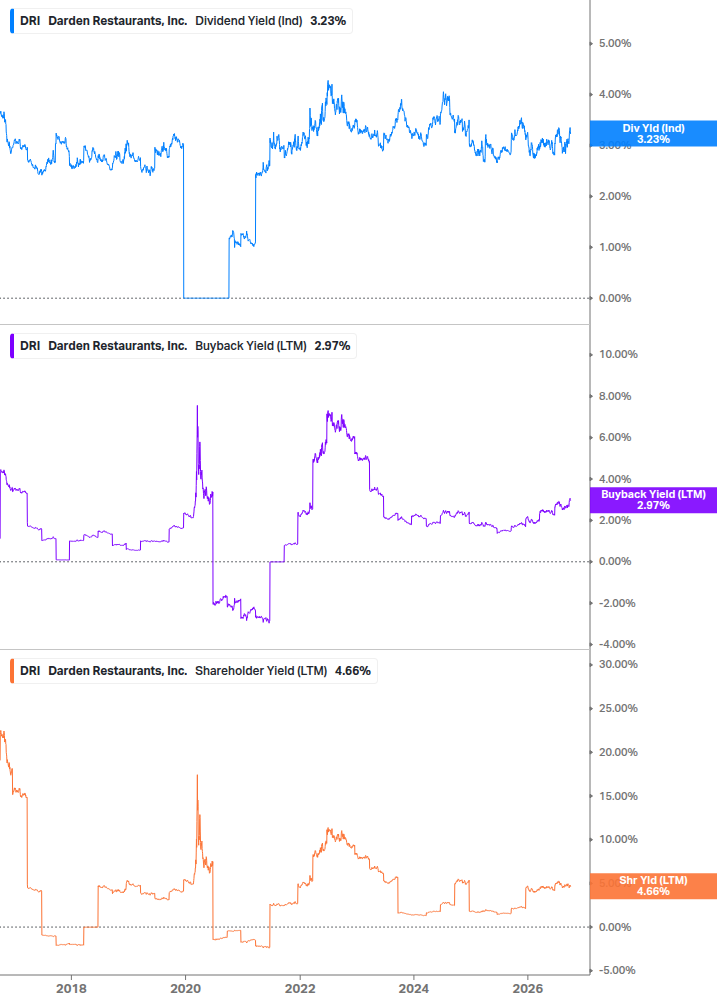717x1005 pixels.
Task: Select the blue Div Yld (Ind) 3.23% axis tag
Action: 653,133
